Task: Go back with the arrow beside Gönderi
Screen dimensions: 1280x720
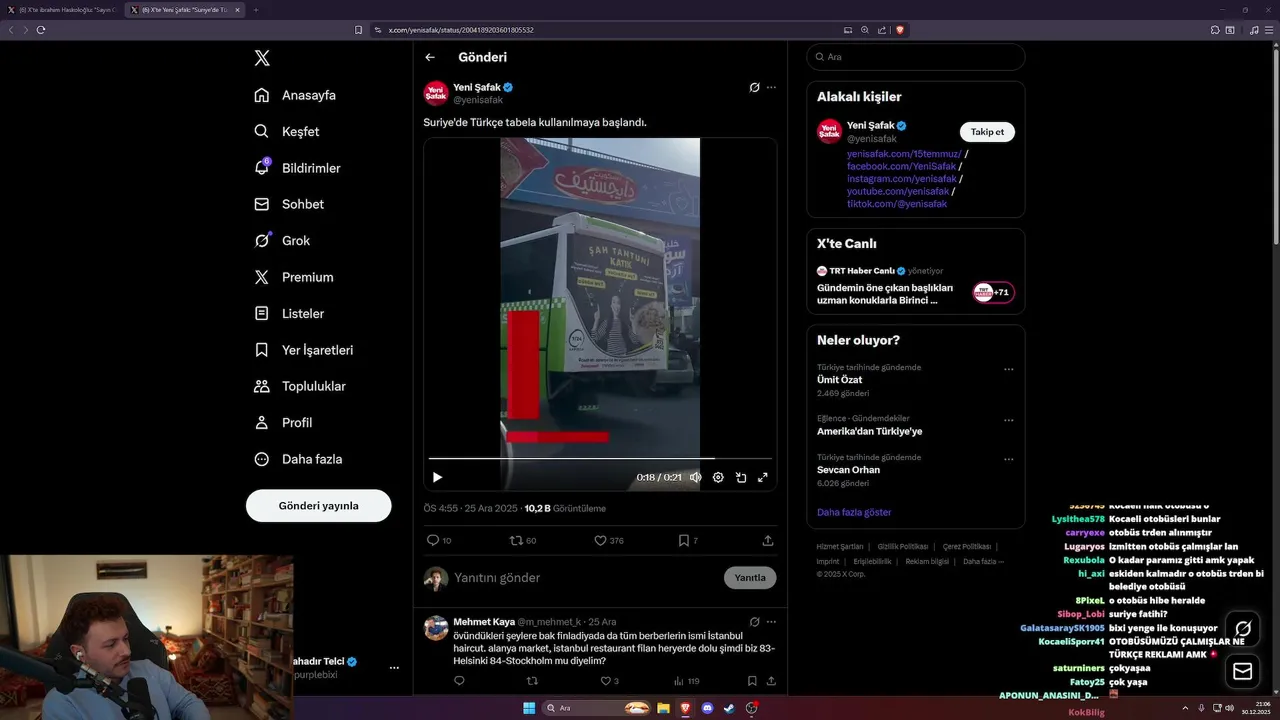Action: pyautogui.click(x=430, y=58)
